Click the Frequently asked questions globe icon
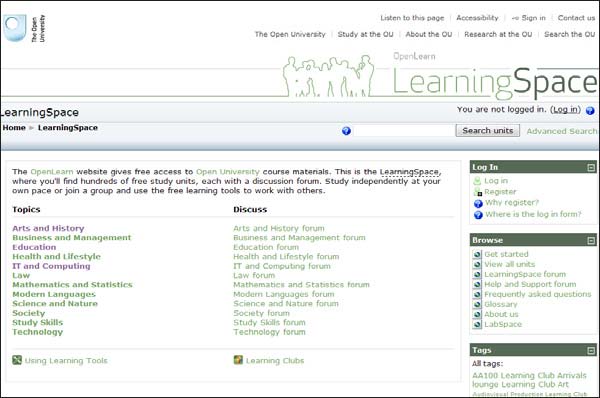This screenshot has width=600, height=398. pos(477,294)
